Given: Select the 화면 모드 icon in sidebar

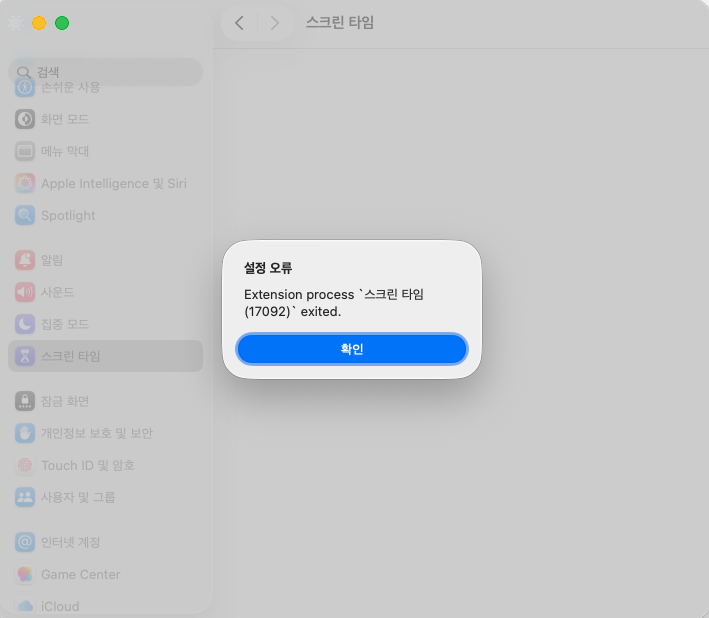Looking at the screenshot, I should point(25,119).
